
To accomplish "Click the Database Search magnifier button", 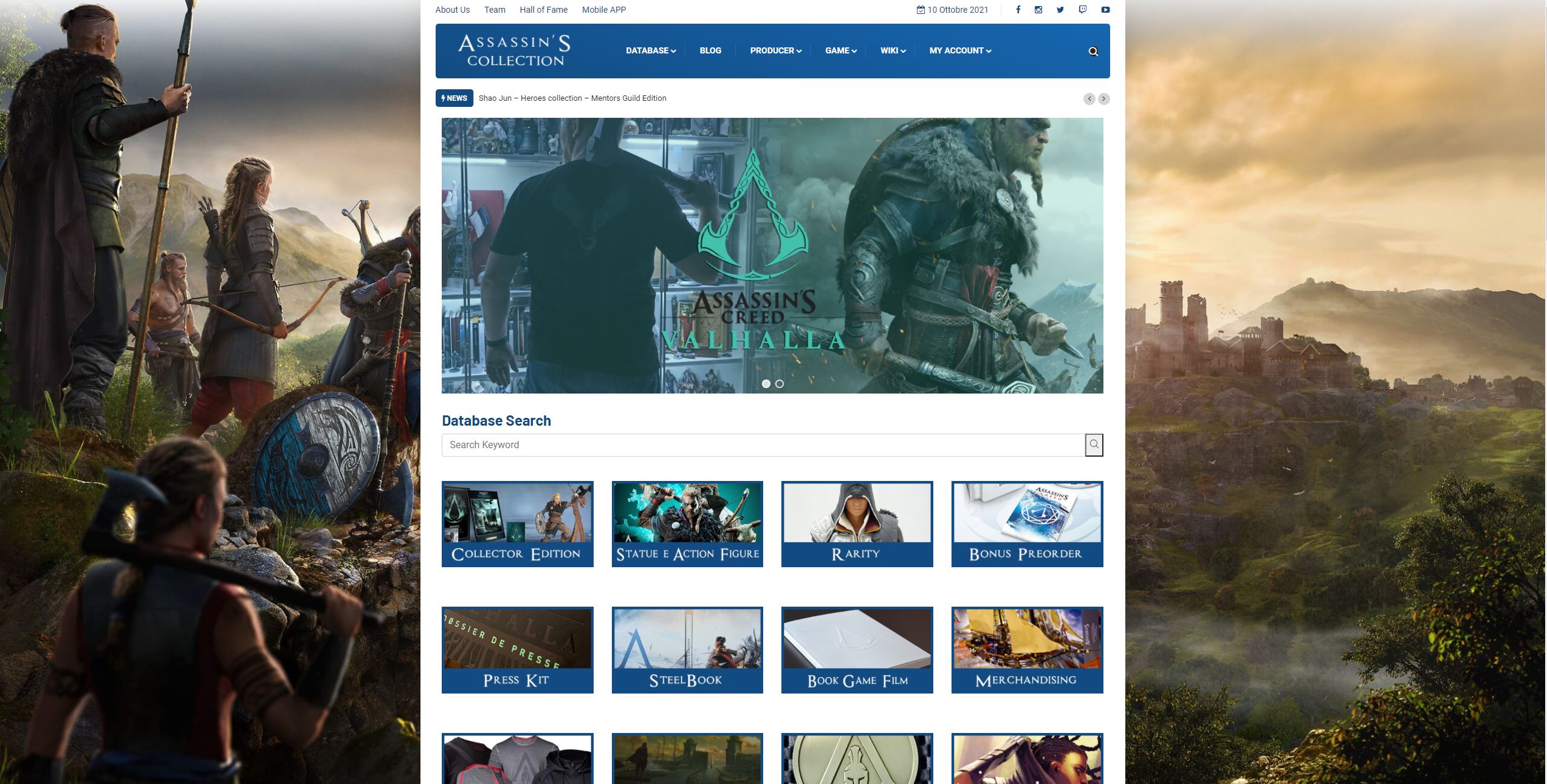I will pos(1094,445).
